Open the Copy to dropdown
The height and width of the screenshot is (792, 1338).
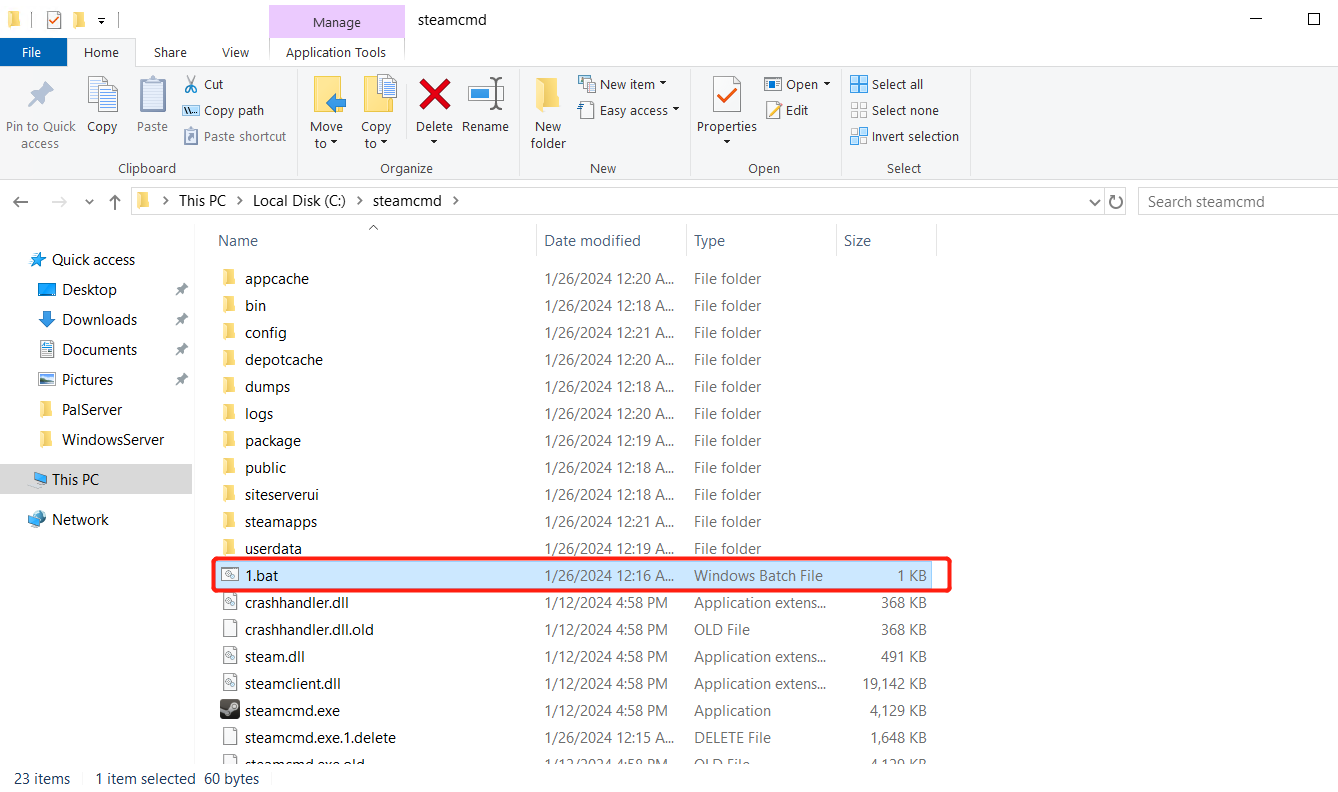(x=376, y=134)
